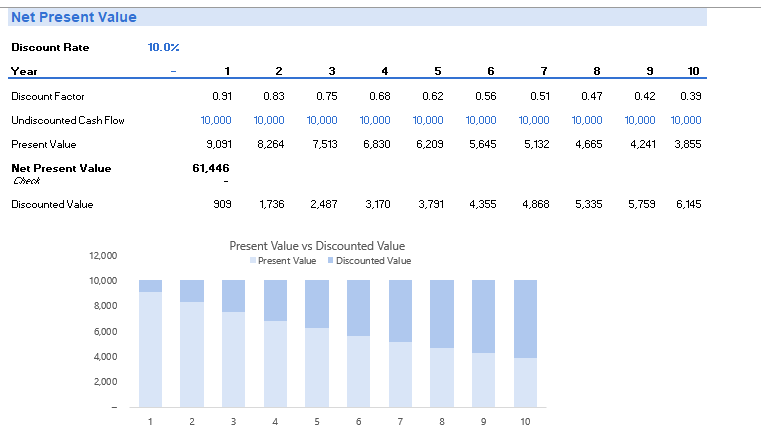Click the chart title Present Value vs Discounted Value
Screen dimensions: 761x435
[x=317, y=245]
